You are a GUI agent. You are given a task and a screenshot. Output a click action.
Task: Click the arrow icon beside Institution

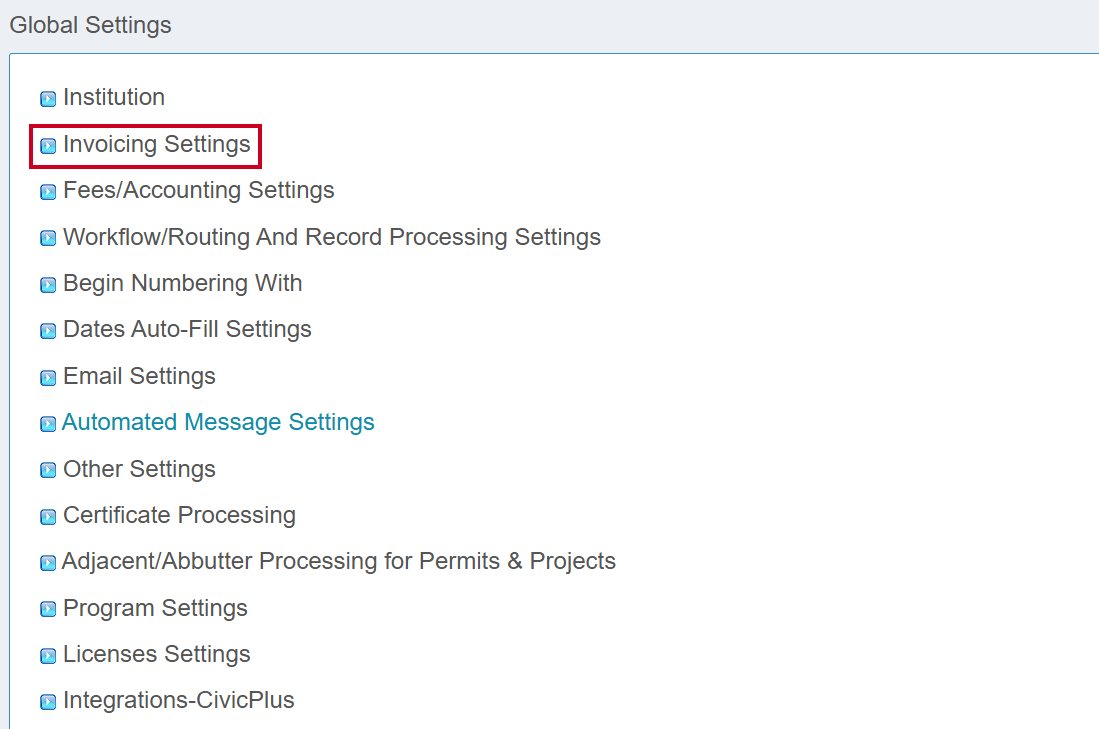pyautogui.click(x=48, y=99)
